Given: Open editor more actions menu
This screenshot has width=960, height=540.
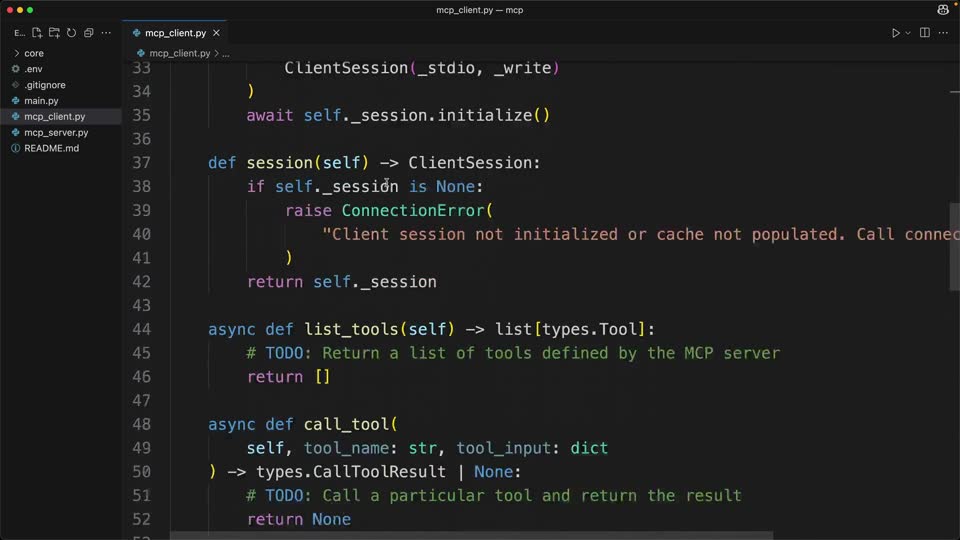Looking at the screenshot, I should click(x=943, y=32).
